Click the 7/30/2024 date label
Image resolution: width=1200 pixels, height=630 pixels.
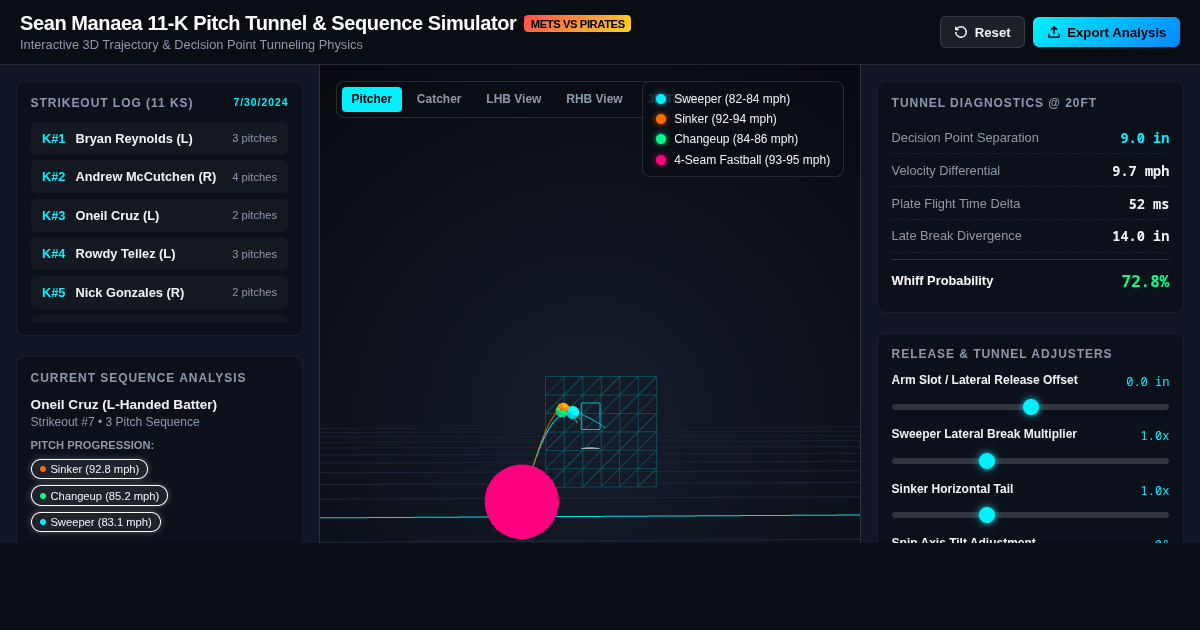pos(261,103)
